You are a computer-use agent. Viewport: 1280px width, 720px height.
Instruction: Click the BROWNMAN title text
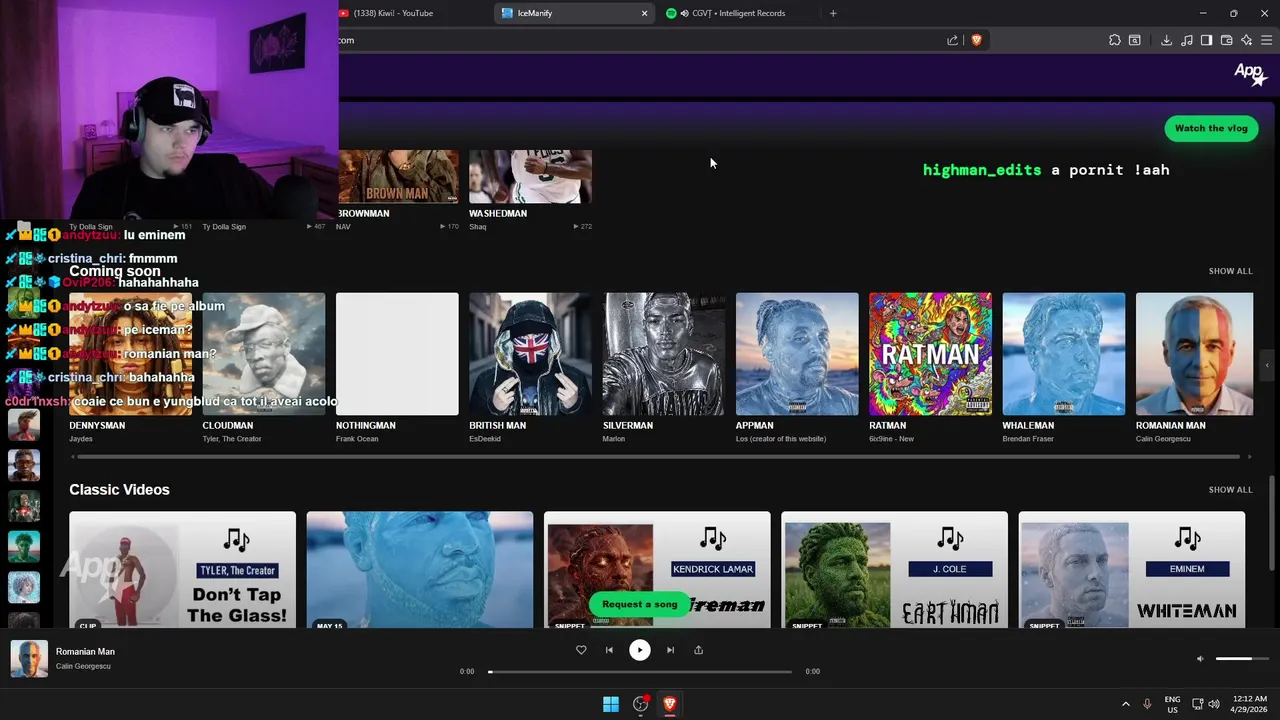364,213
